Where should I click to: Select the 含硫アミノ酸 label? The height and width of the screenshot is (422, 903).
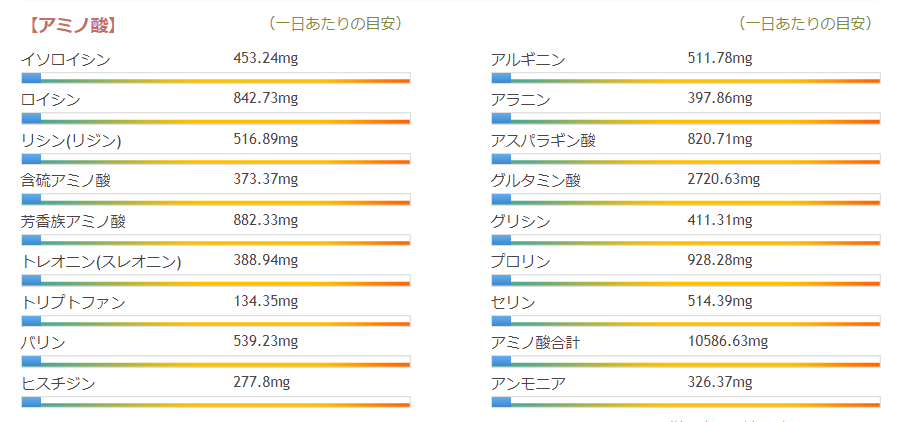click(66, 181)
